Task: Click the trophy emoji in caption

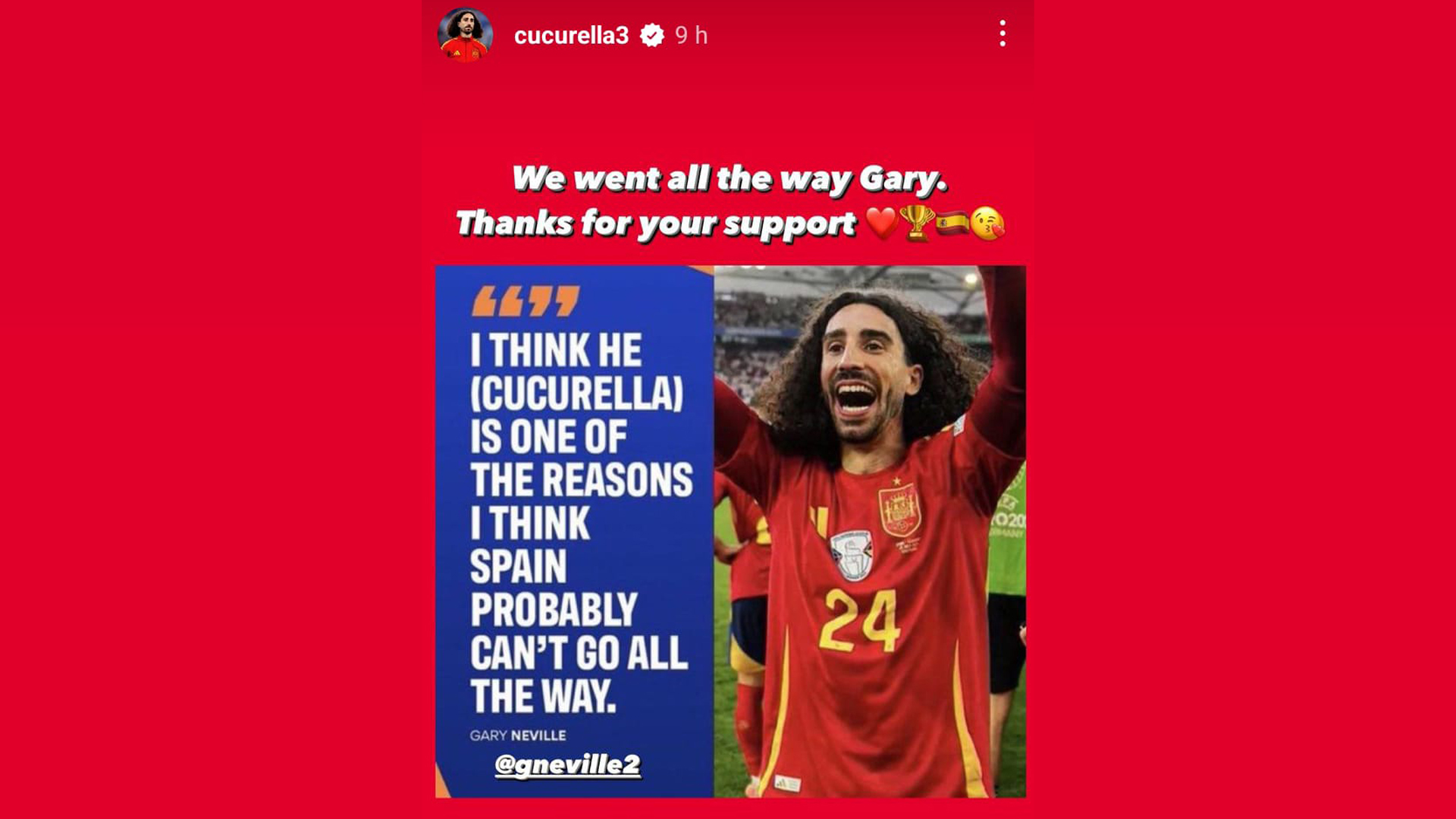Action: 917,223
